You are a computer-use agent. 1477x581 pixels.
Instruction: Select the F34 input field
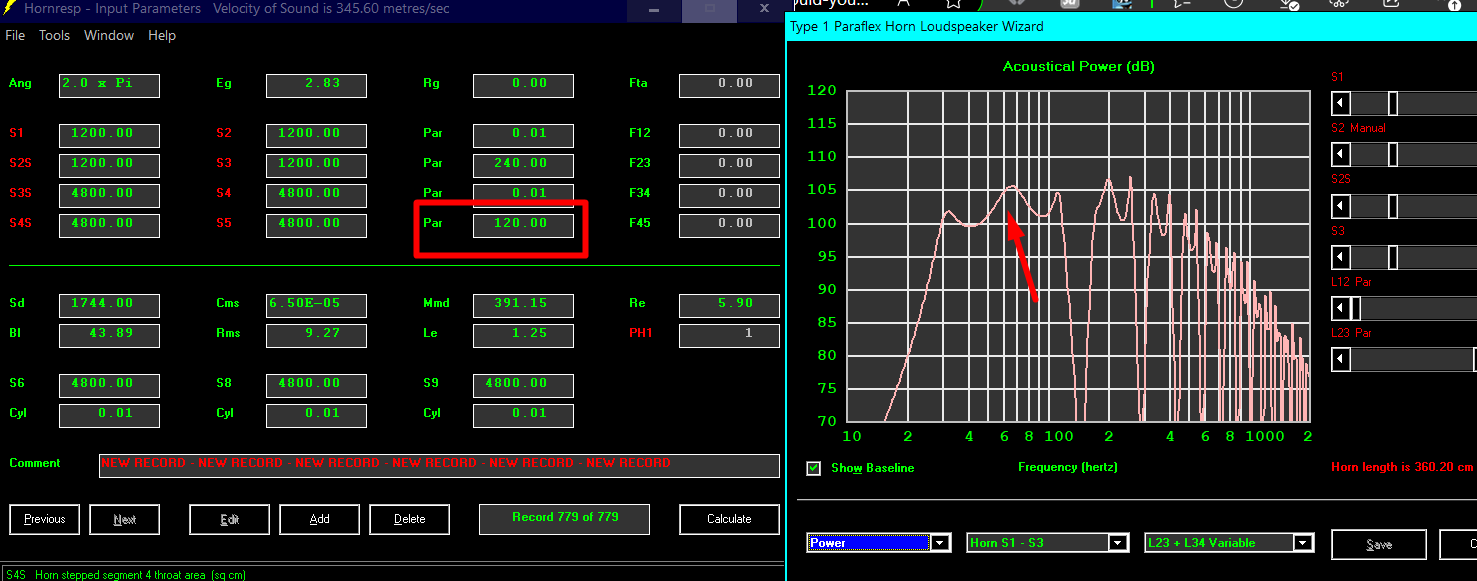(x=729, y=195)
